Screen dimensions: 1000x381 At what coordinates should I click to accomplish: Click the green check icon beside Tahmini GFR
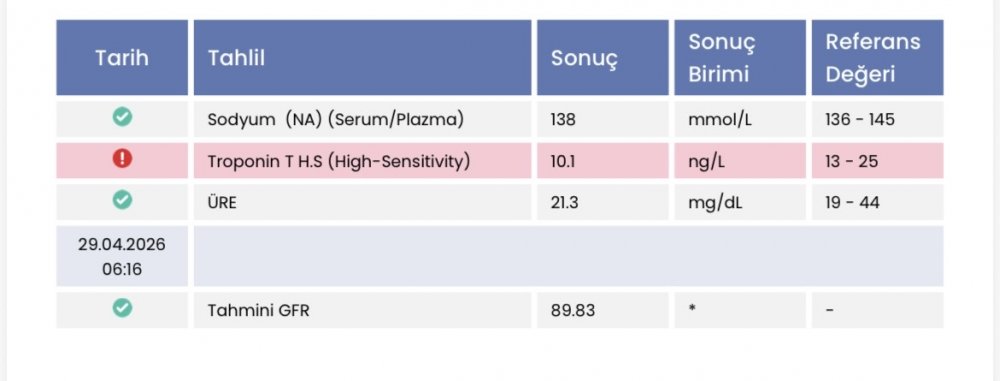122,308
